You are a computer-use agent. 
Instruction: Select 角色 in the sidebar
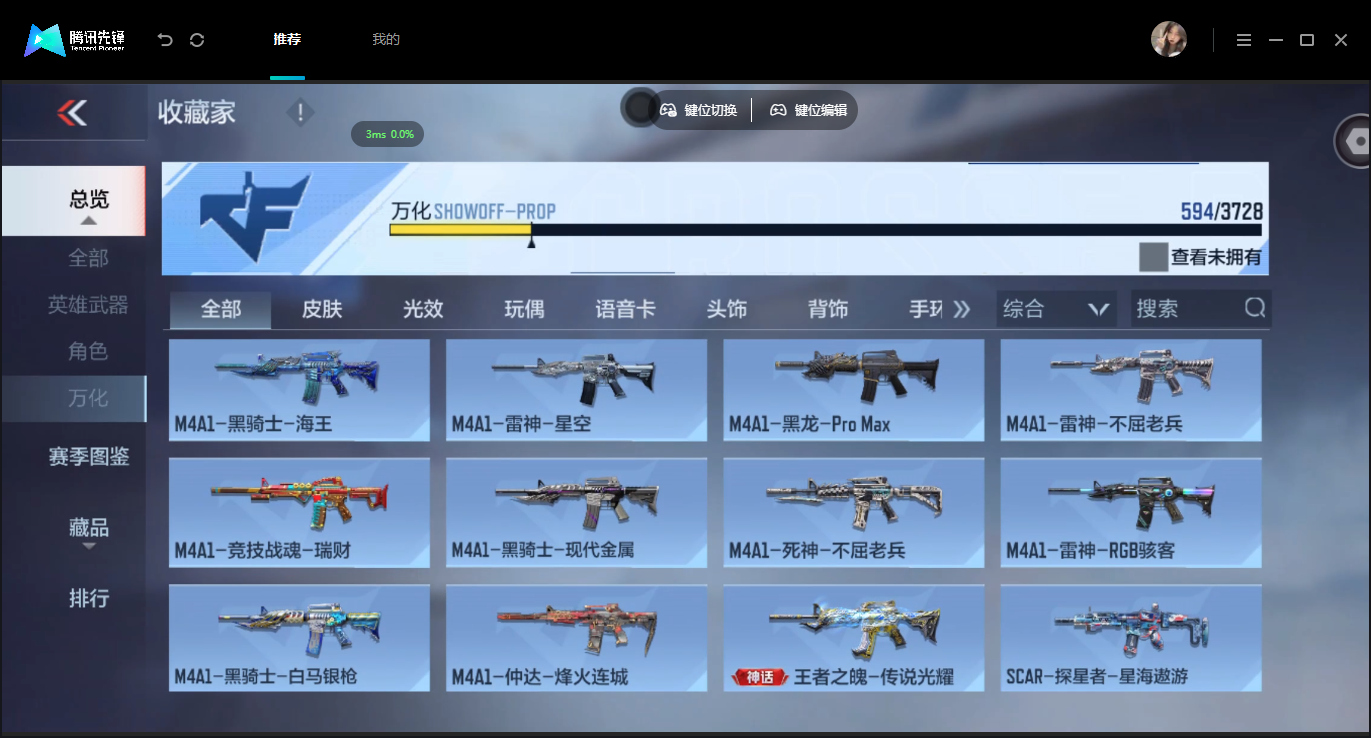click(88, 352)
